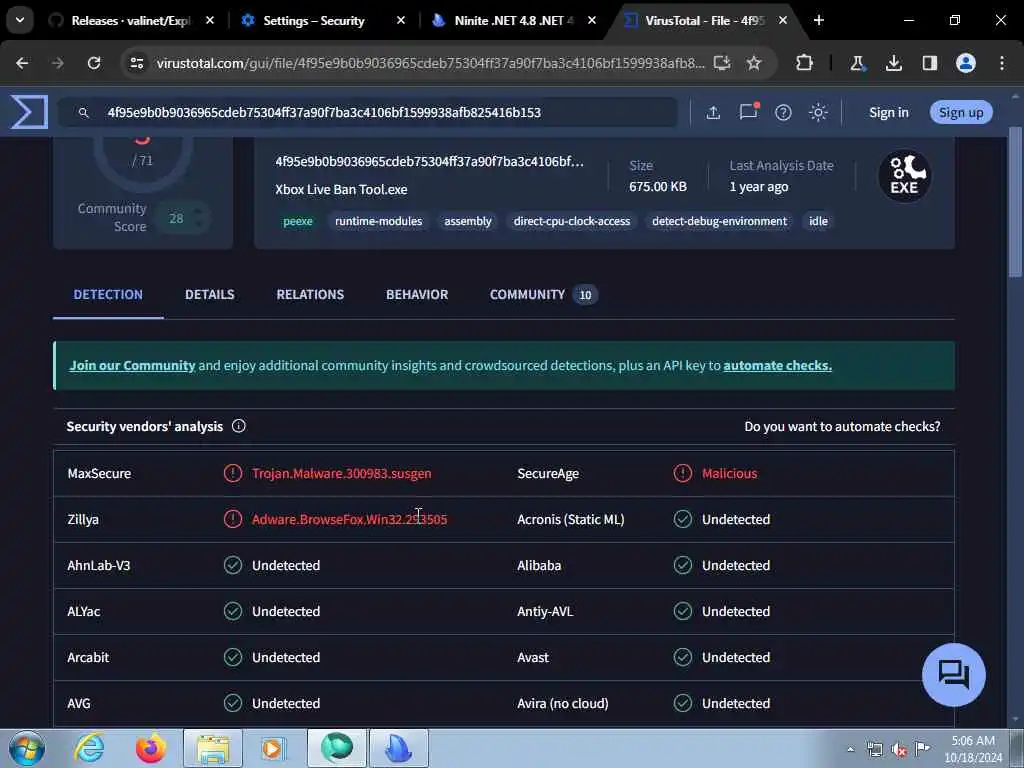
Task: Click the VirusTotal logo icon
Action: 29,112
